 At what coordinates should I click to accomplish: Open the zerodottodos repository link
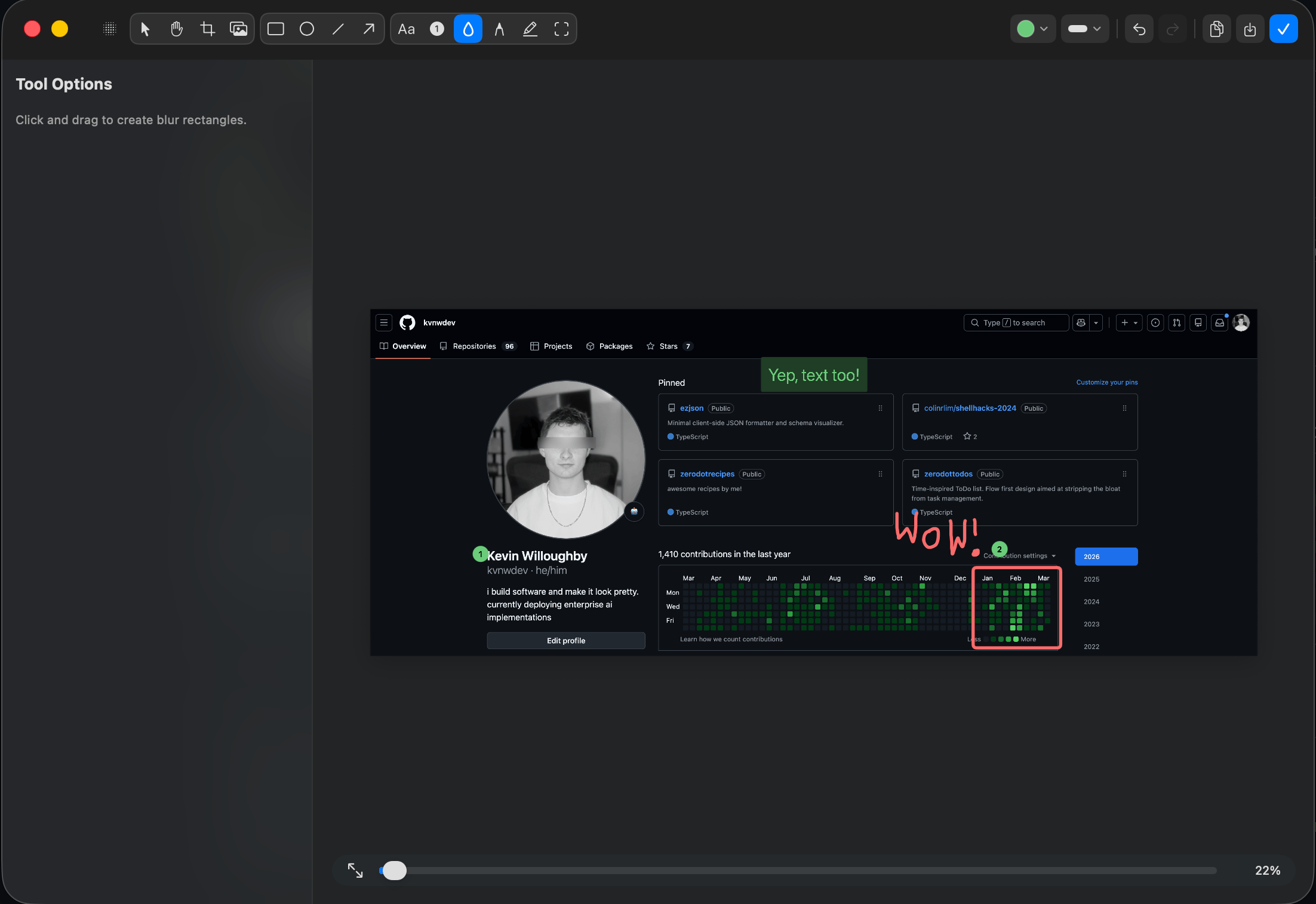[948, 474]
